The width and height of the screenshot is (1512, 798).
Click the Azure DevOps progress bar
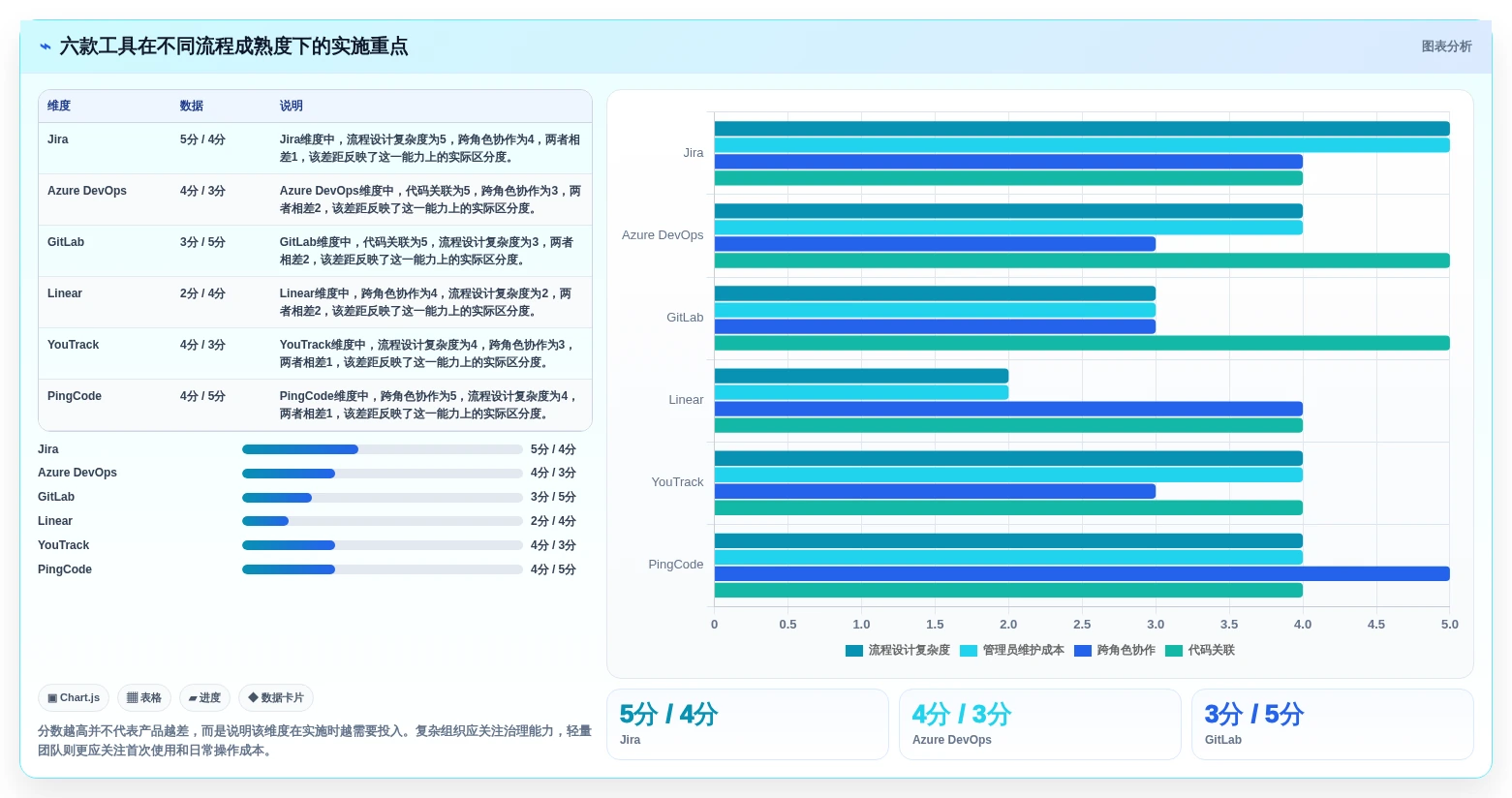point(383,474)
